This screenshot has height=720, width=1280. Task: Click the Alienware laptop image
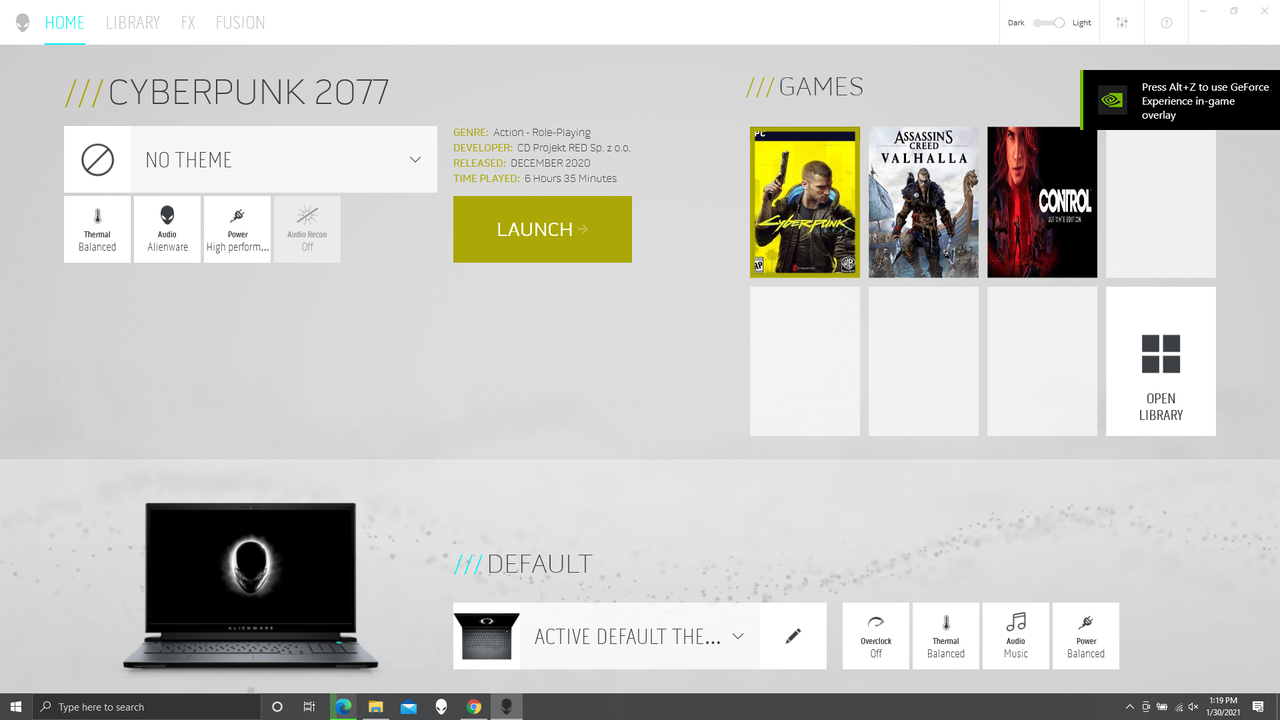pyautogui.click(x=250, y=586)
